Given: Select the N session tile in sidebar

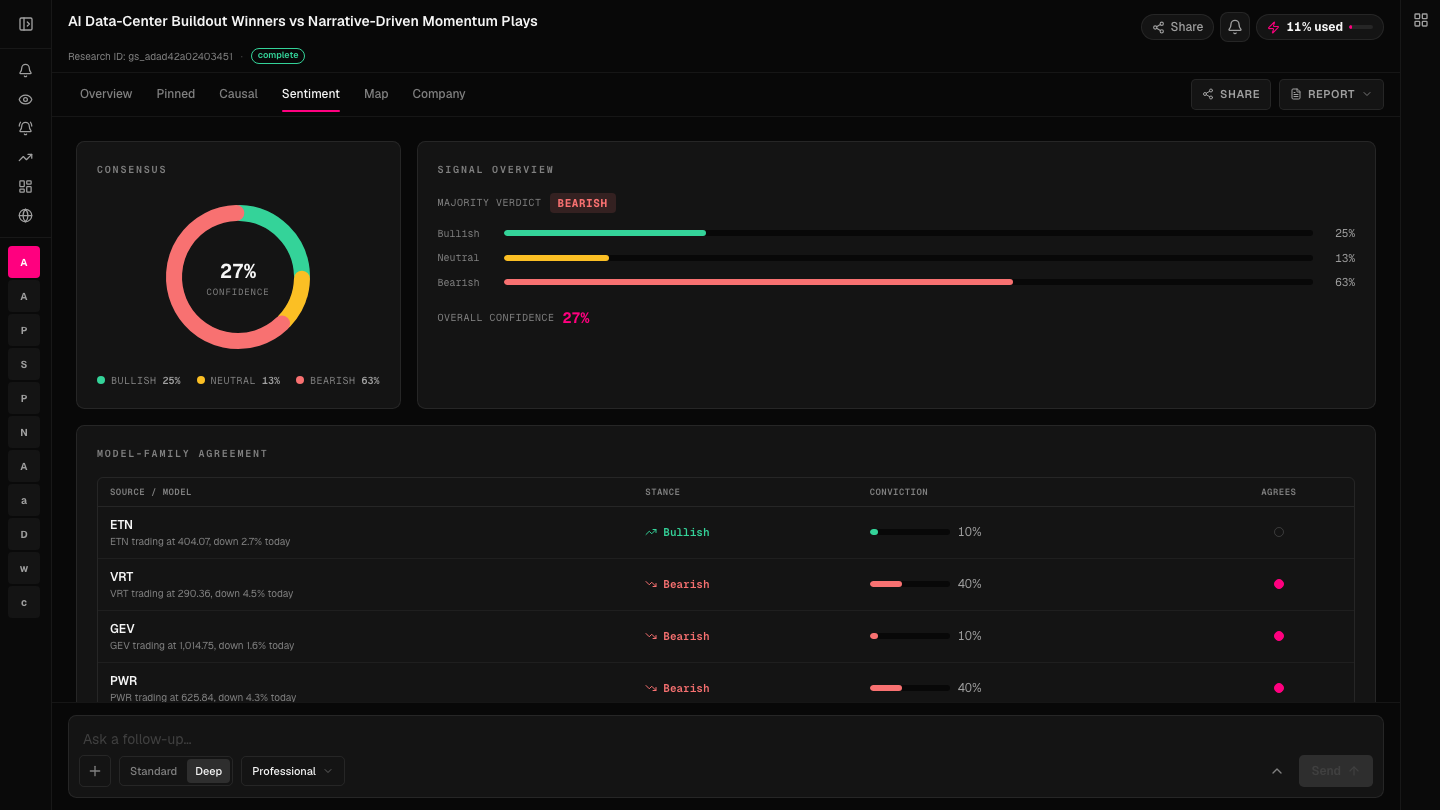Looking at the screenshot, I should point(24,432).
